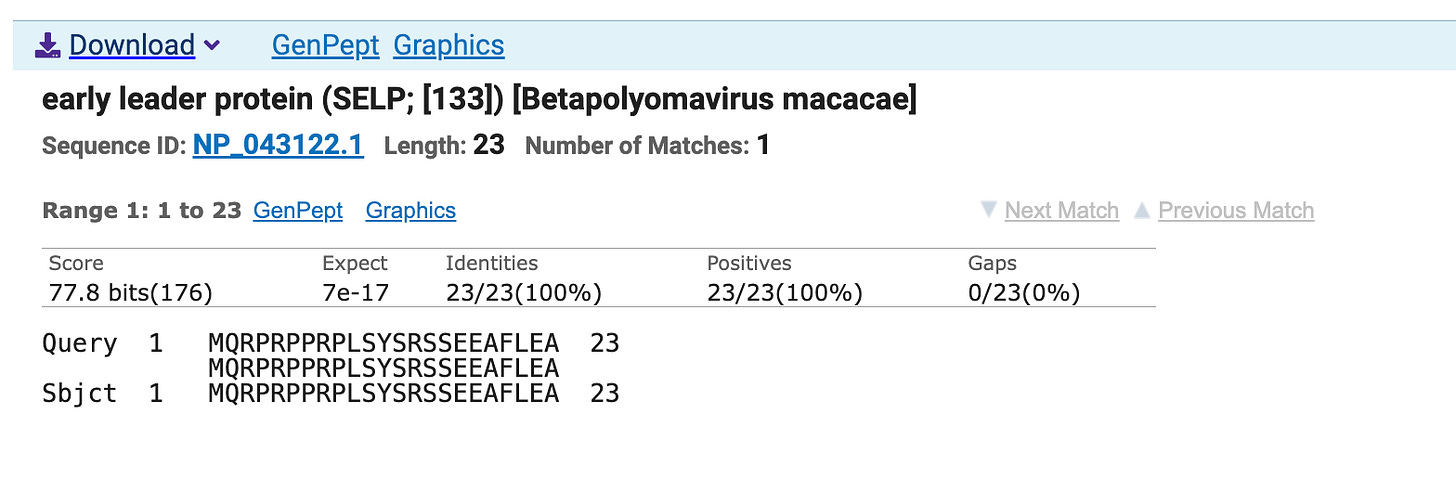The width and height of the screenshot is (1456, 477).
Task: Open Graphics link beside Range 1
Action: 410,211
